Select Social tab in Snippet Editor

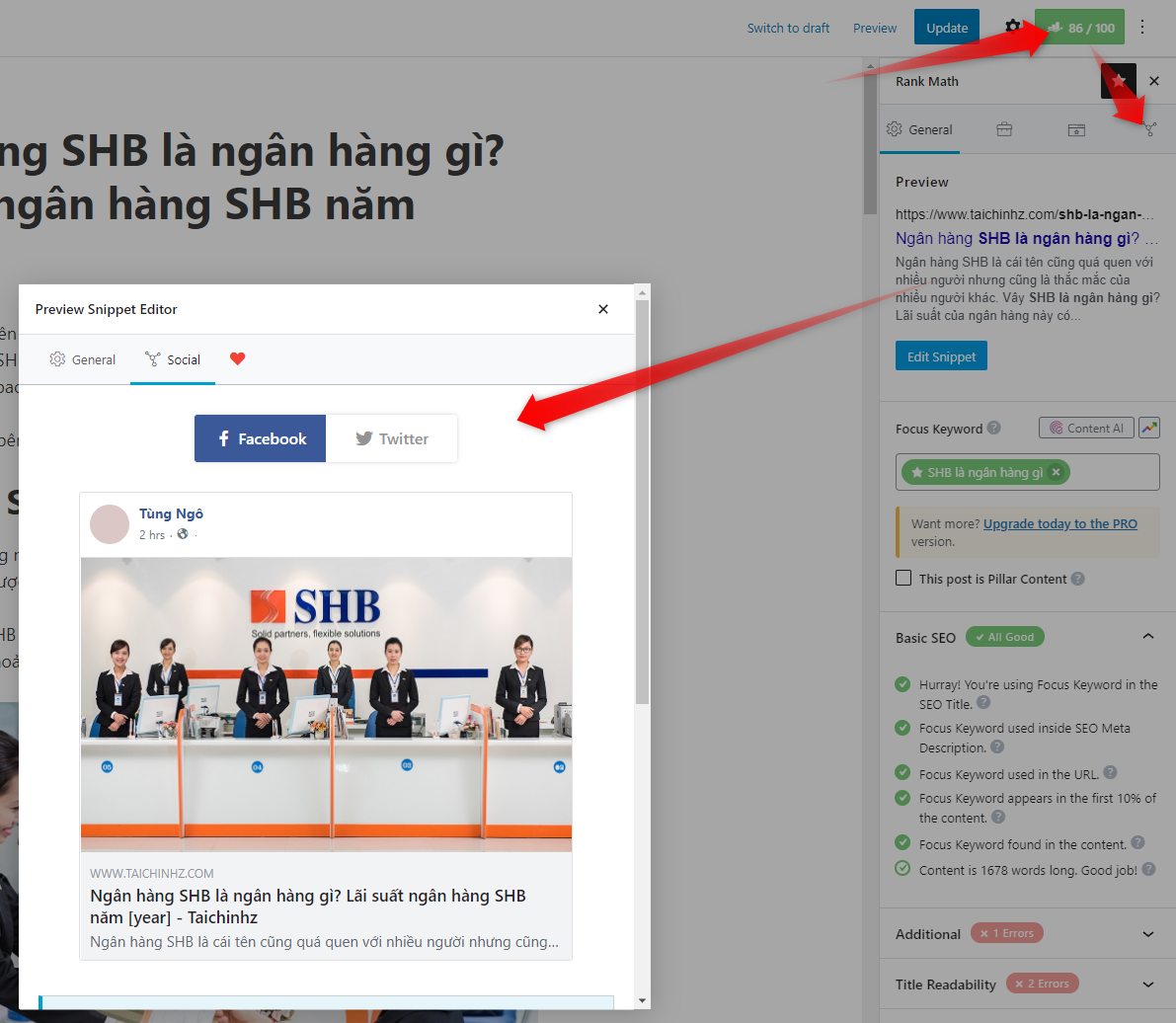pos(173,359)
